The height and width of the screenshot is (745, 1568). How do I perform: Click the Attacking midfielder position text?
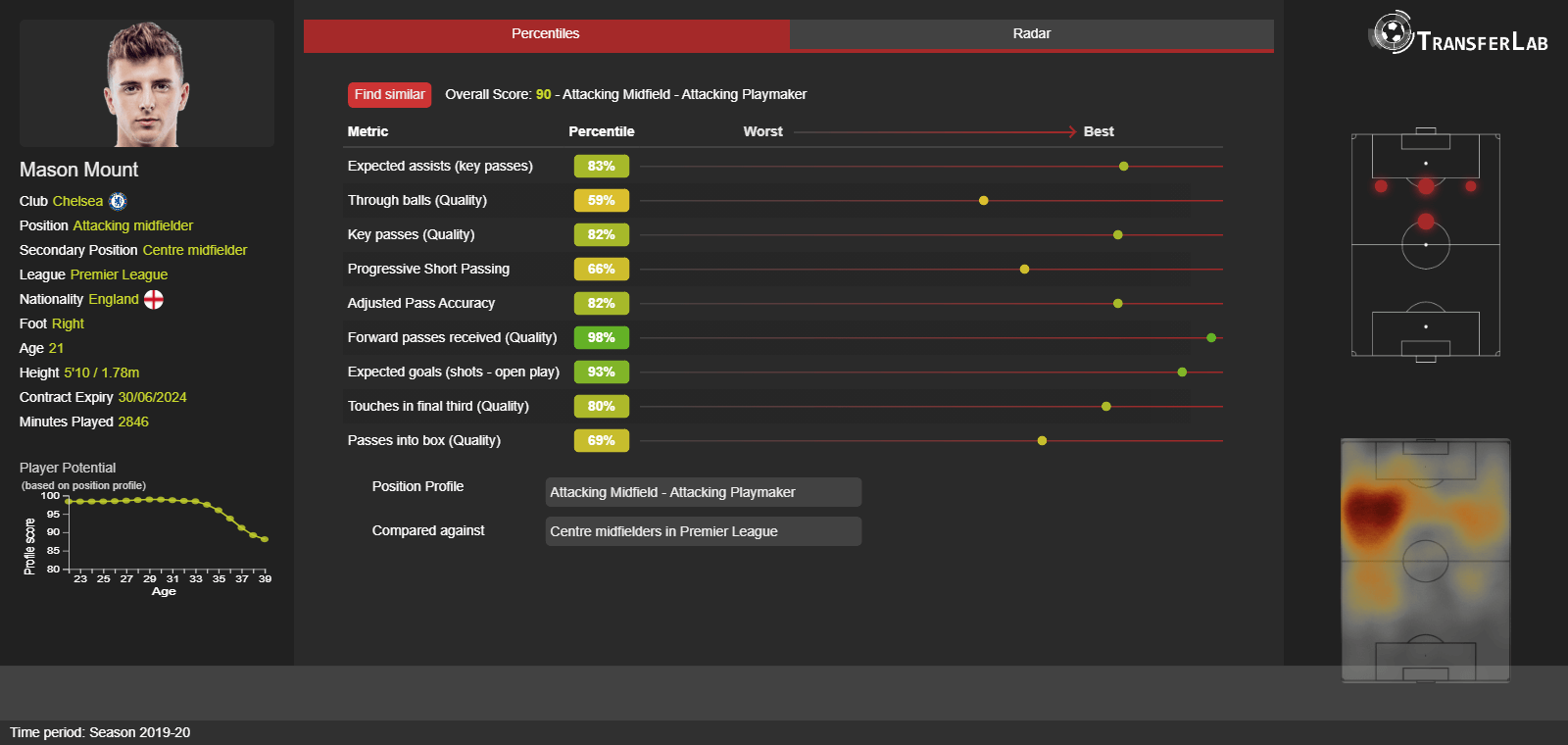133,225
